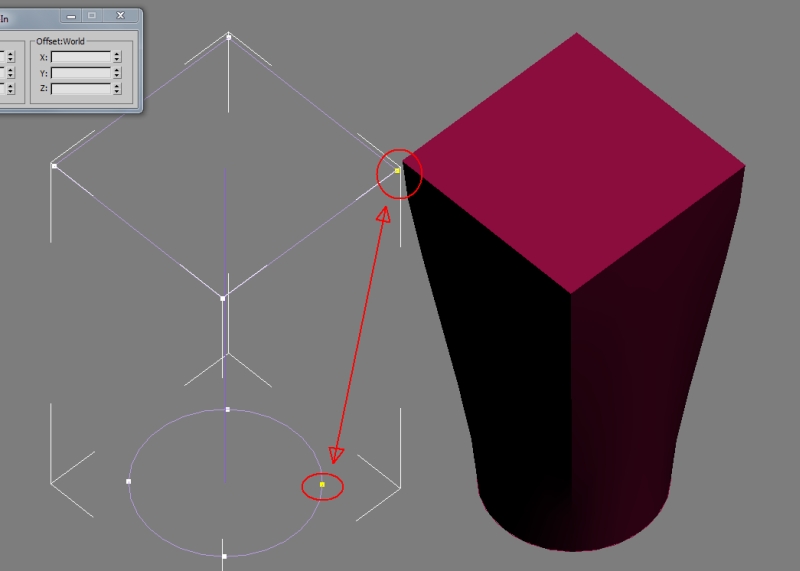Select the magenta lofted 3D object
Image resolution: width=800 pixels, height=571 pixels.
click(x=574, y=292)
